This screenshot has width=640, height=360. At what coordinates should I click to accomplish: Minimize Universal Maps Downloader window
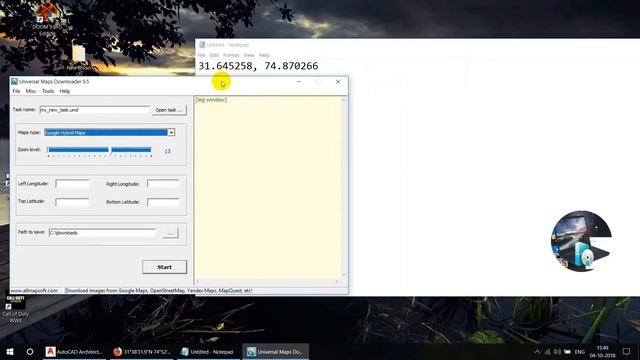tap(299, 82)
